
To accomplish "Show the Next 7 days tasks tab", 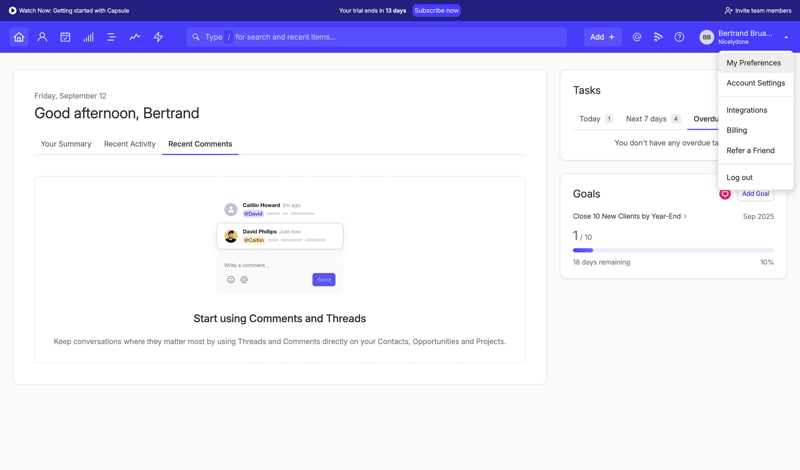I will 653,118.
